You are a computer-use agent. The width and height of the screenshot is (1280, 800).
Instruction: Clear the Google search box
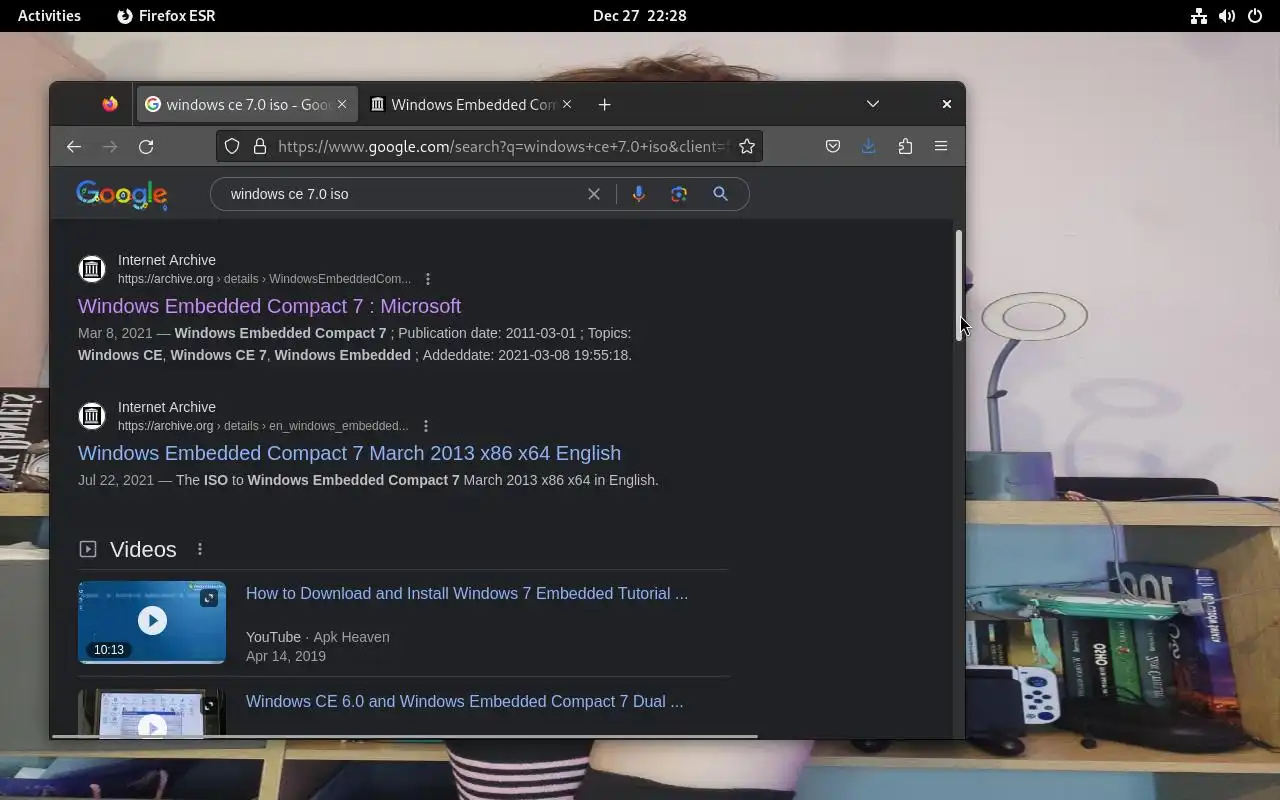594,194
